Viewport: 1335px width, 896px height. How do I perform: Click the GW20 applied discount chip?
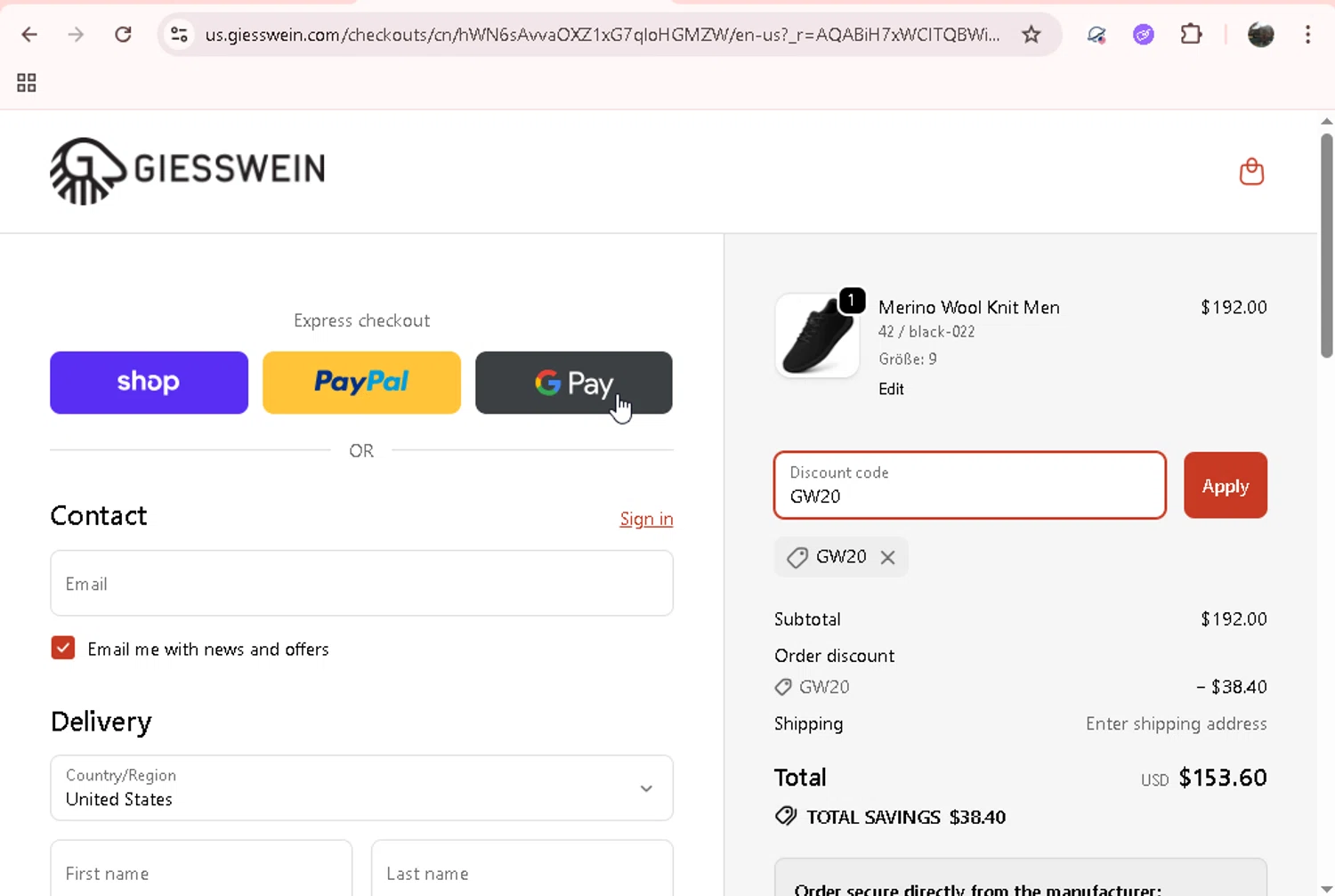tap(841, 557)
